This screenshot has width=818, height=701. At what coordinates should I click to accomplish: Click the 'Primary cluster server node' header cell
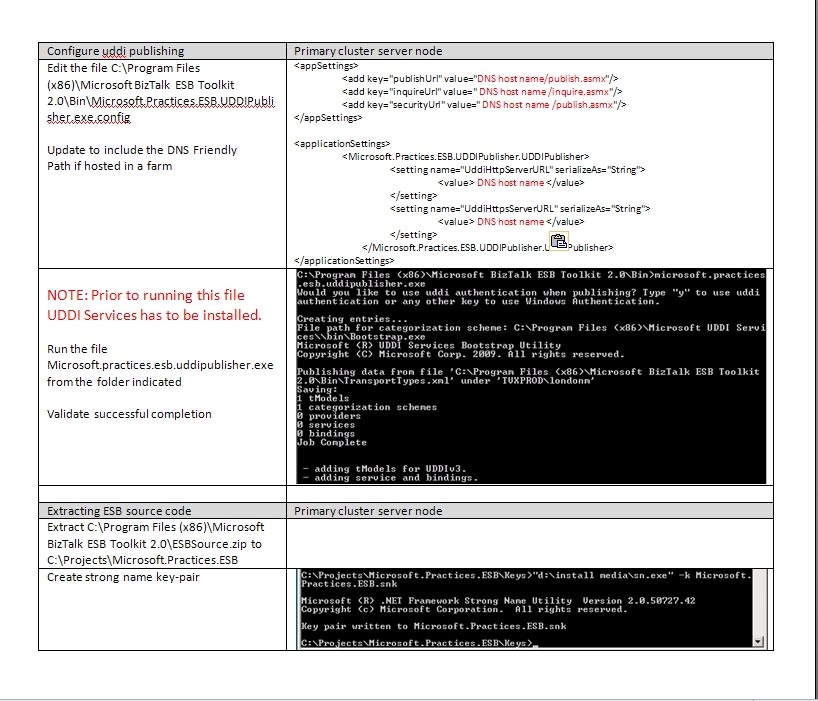(x=360, y=50)
